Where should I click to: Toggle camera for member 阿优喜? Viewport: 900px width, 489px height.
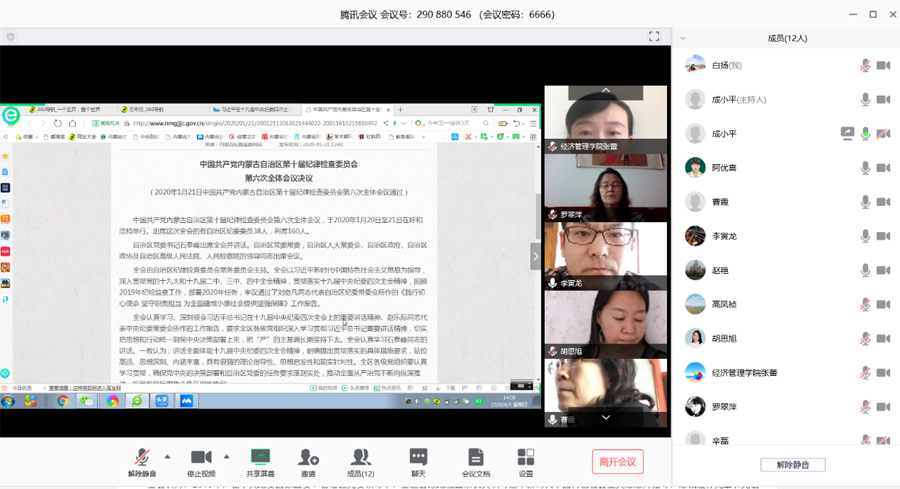(x=883, y=168)
